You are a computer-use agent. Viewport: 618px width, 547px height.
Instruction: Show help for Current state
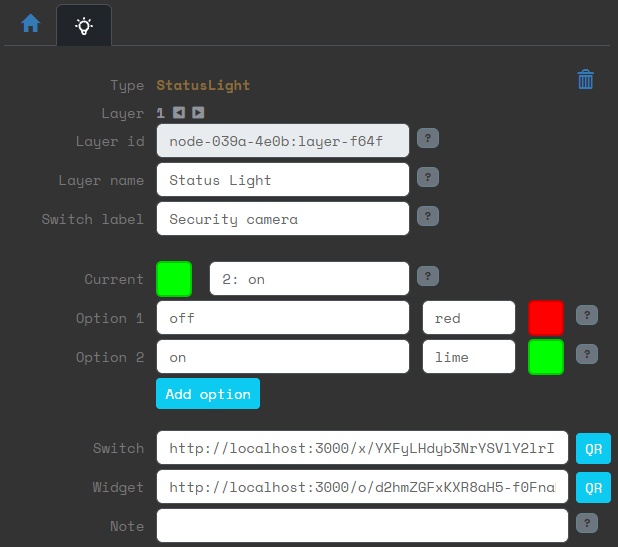(x=428, y=276)
